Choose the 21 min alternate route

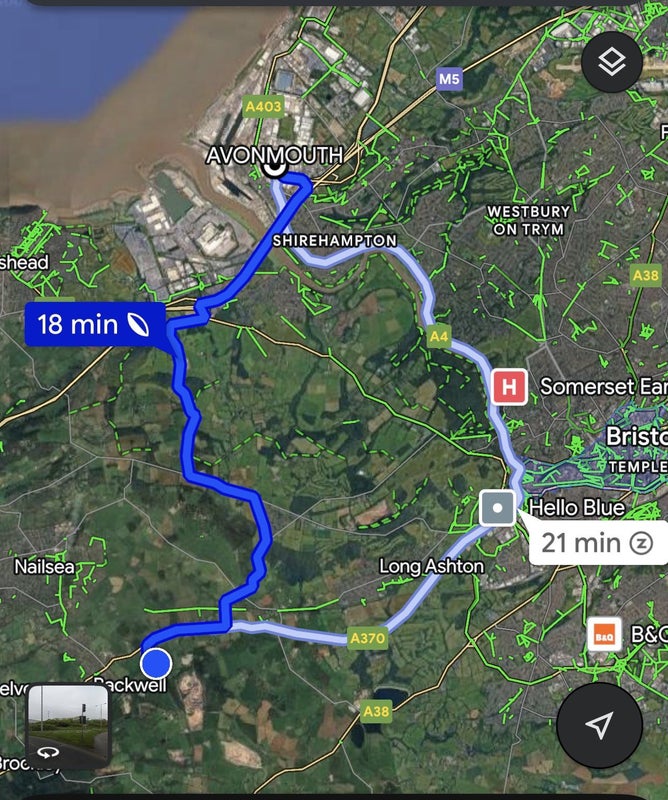pyautogui.click(x=597, y=543)
